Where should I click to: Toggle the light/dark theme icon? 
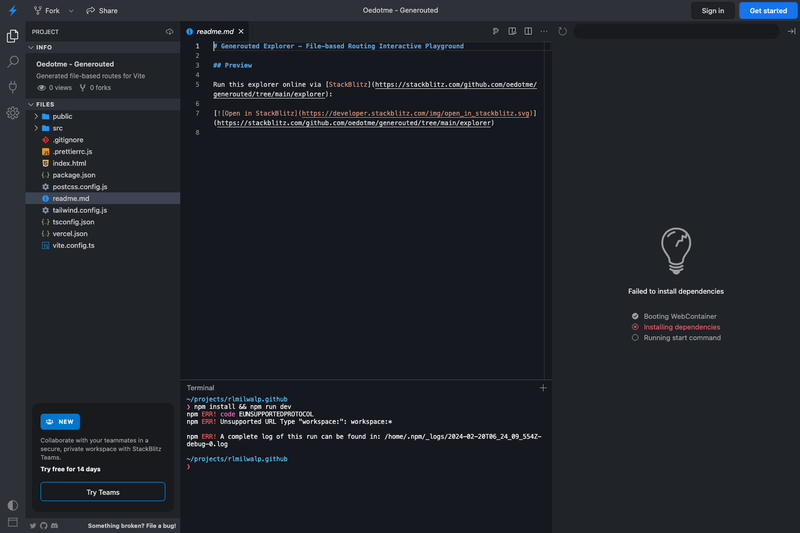[x=13, y=505]
